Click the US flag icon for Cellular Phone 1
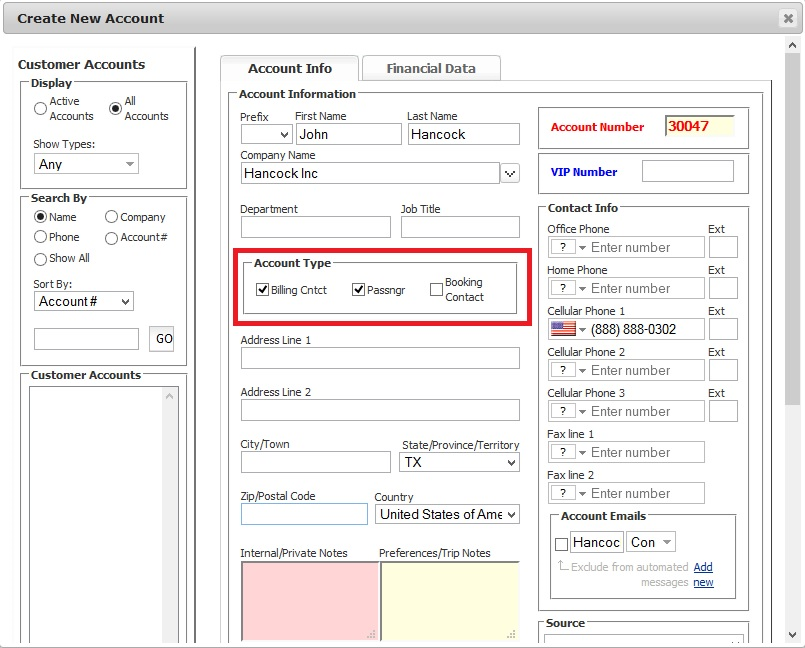Viewport: 805px width, 648px height. click(563, 329)
